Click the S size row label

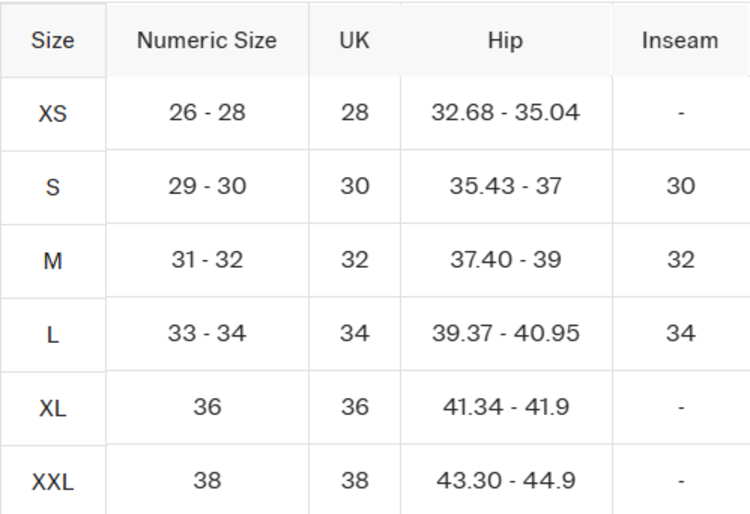pos(52,187)
